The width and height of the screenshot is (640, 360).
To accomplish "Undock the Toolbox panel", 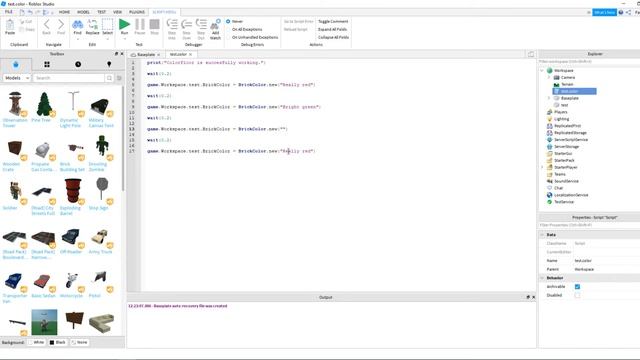I will click(x=116, y=54).
